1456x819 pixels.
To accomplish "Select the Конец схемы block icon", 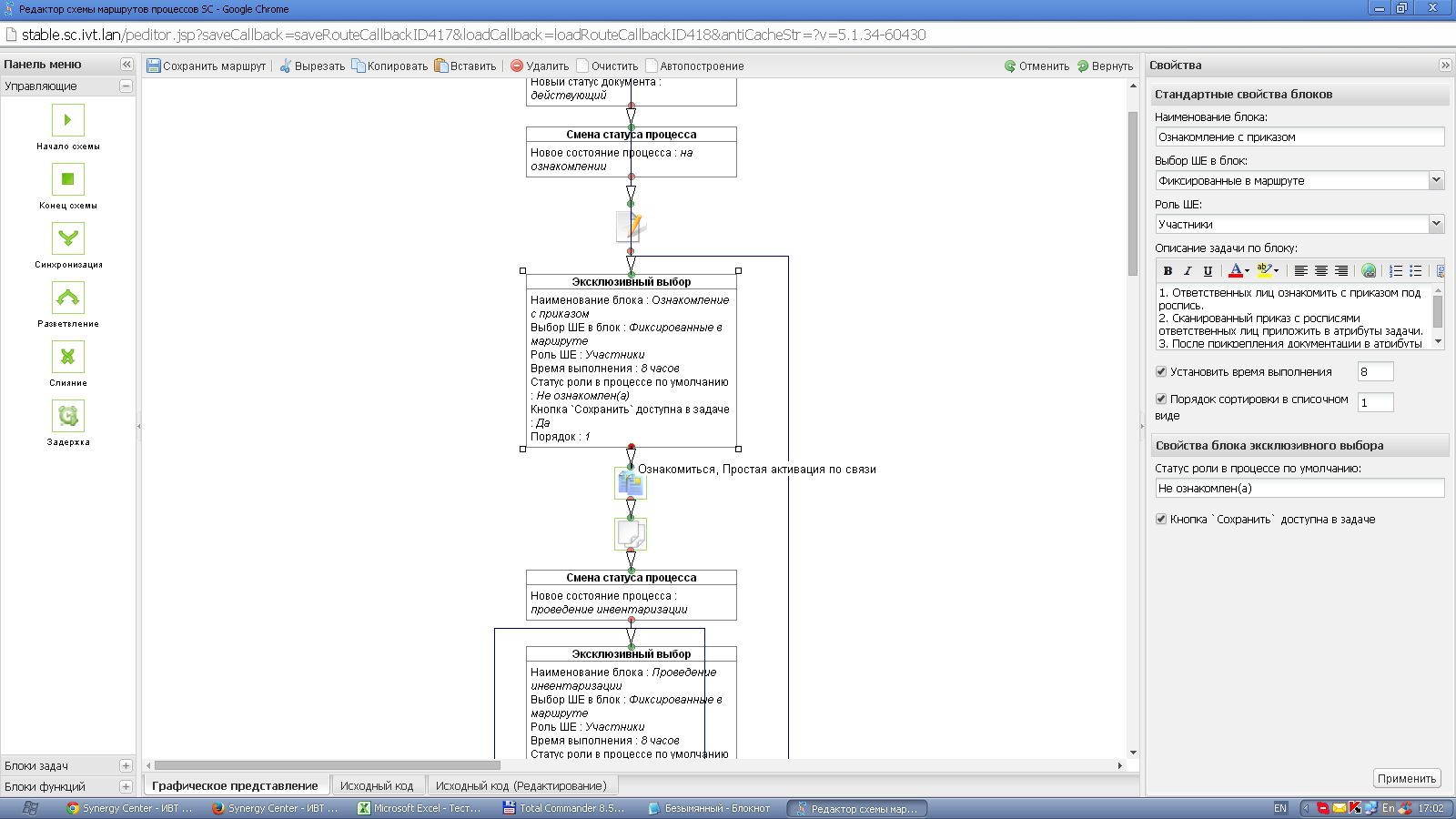I will pyautogui.click(x=68, y=179).
